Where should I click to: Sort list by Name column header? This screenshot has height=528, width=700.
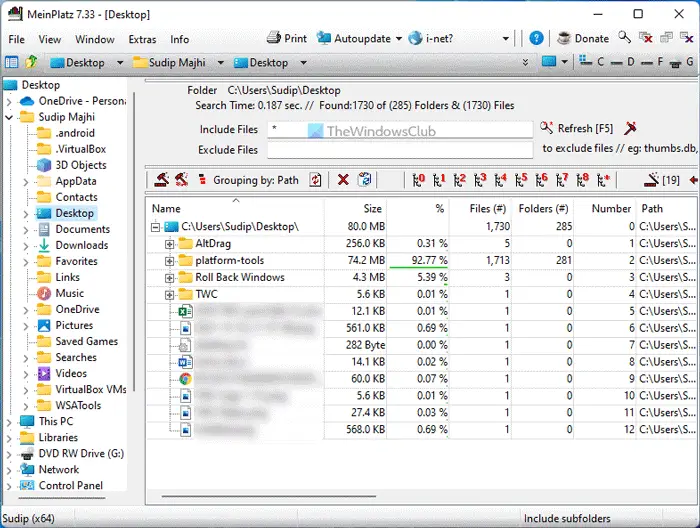[x=235, y=208]
